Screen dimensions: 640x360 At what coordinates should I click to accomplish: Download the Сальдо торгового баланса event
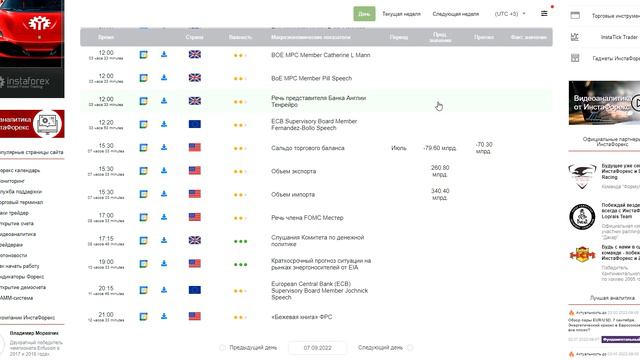click(x=164, y=147)
